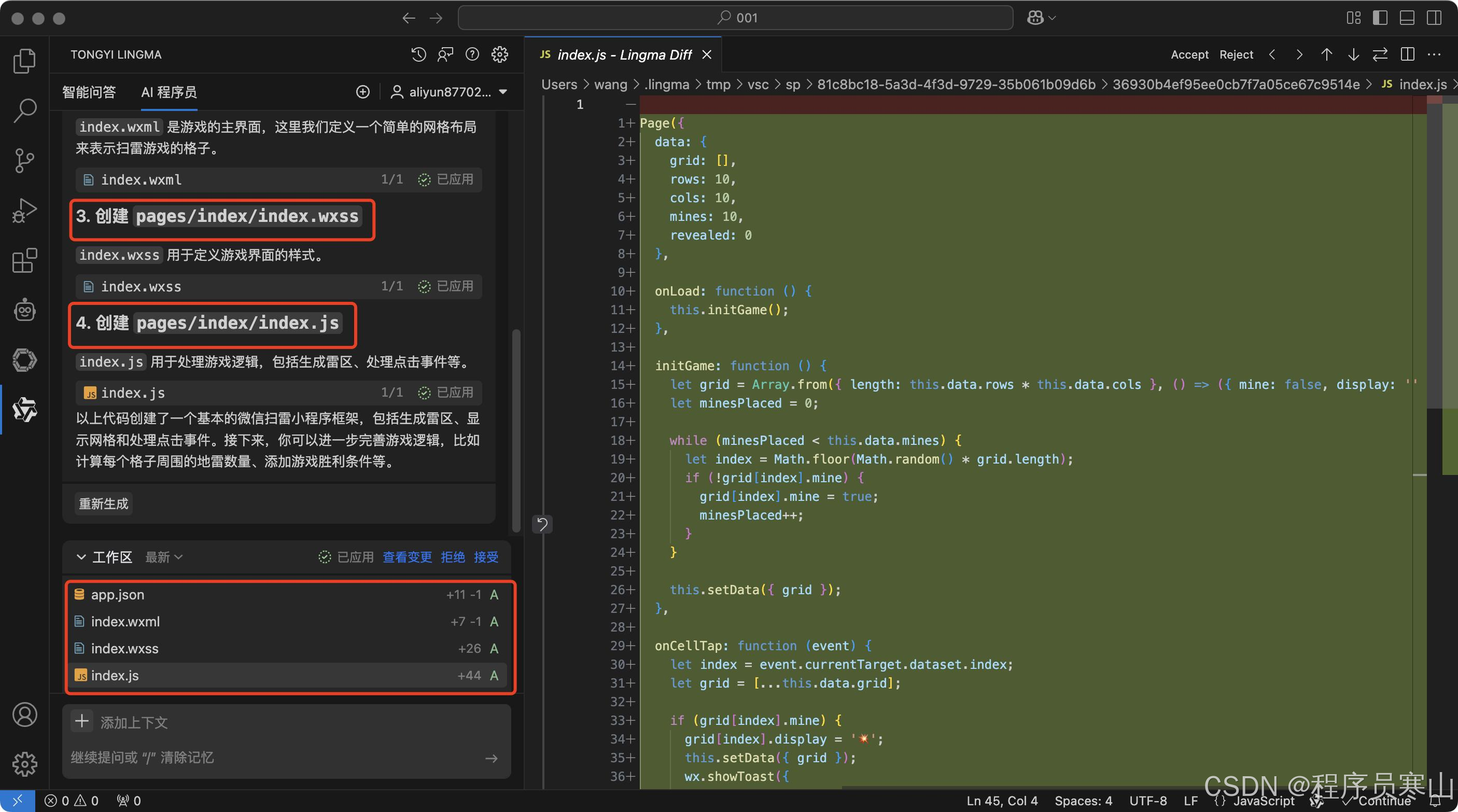This screenshot has width=1458, height=812.
Task: Toggle bottom panel visibility
Action: (x=1407, y=18)
